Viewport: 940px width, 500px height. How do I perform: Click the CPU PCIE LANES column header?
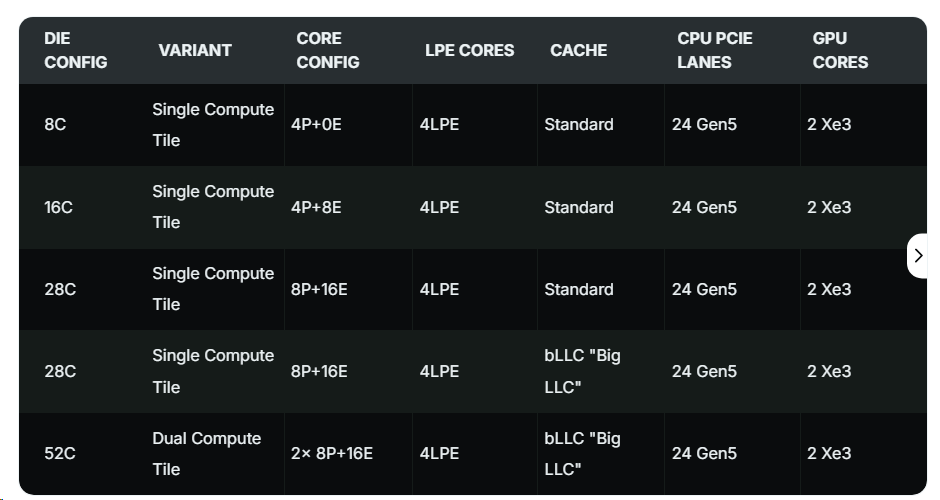(x=714, y=50)
